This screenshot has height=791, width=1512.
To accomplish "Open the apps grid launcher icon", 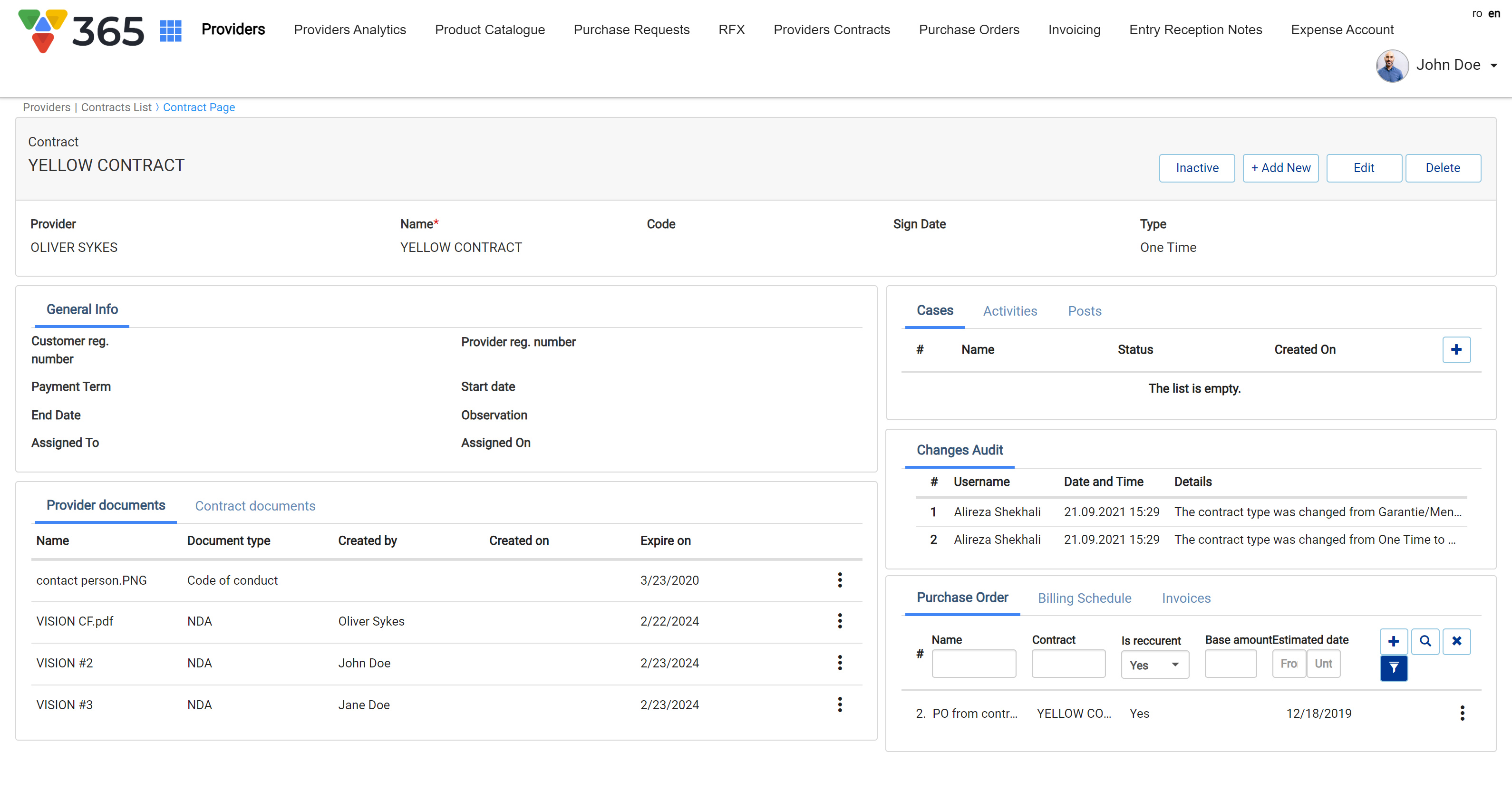I will tap(170, 30).
